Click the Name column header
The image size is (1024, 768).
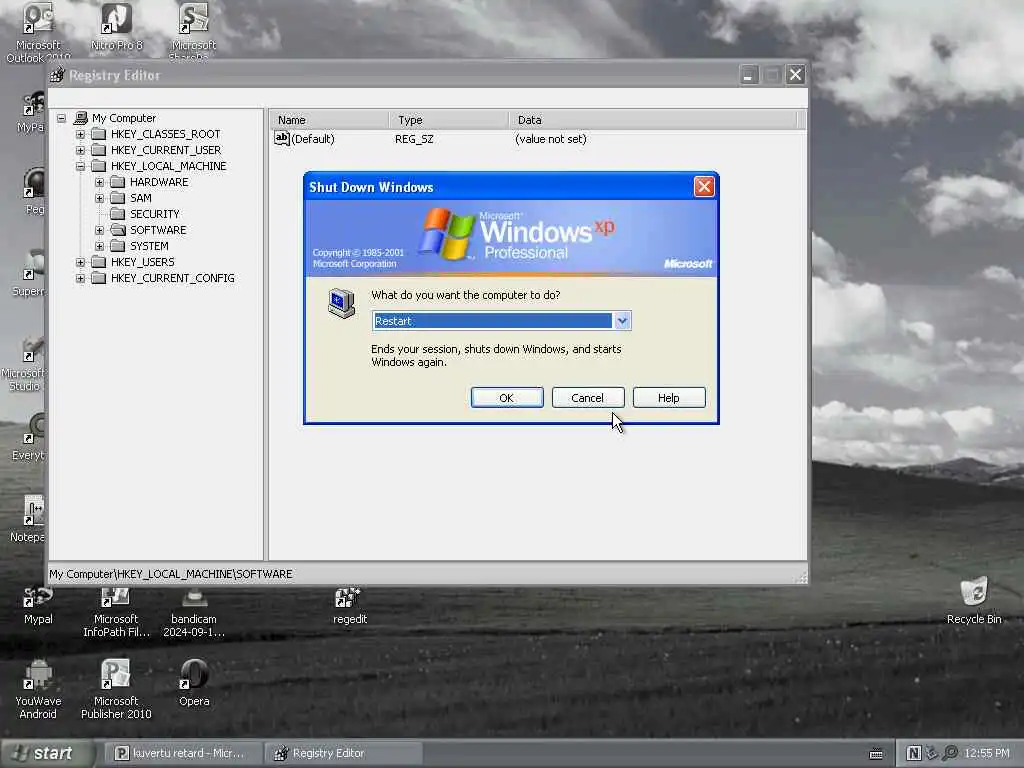pos(329,120)
